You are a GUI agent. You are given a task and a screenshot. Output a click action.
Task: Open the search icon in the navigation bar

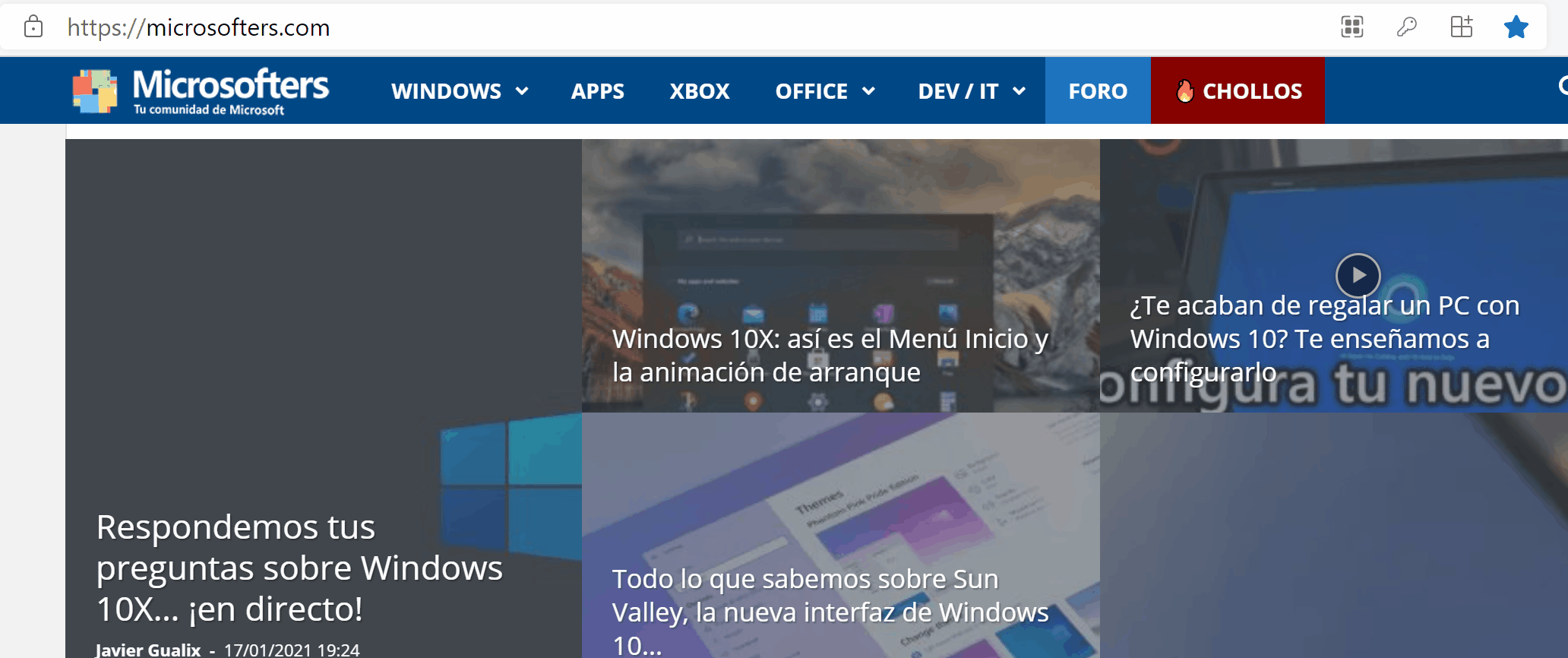[1562, 87]
